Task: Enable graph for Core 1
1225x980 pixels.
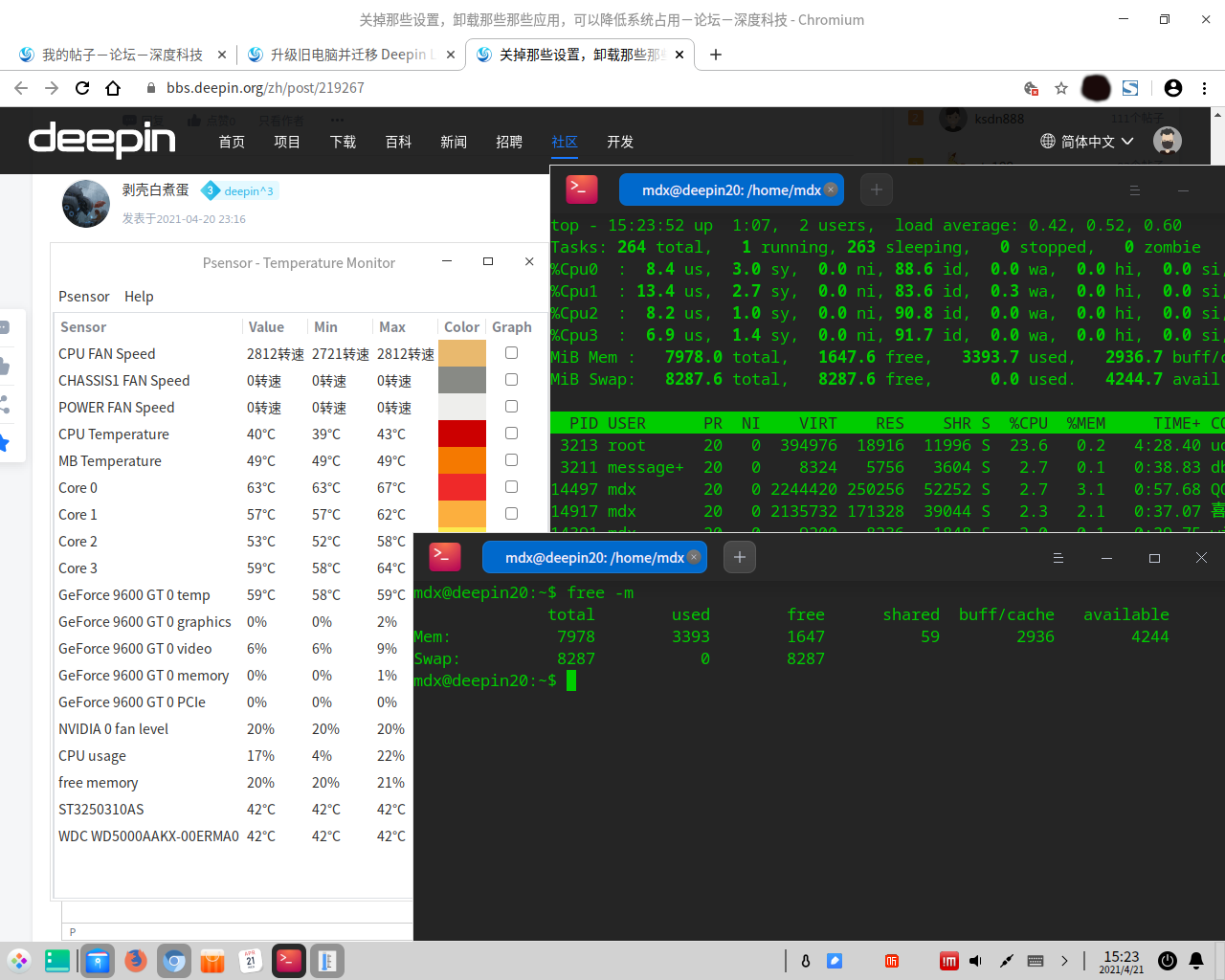Action: click(512, 514)
